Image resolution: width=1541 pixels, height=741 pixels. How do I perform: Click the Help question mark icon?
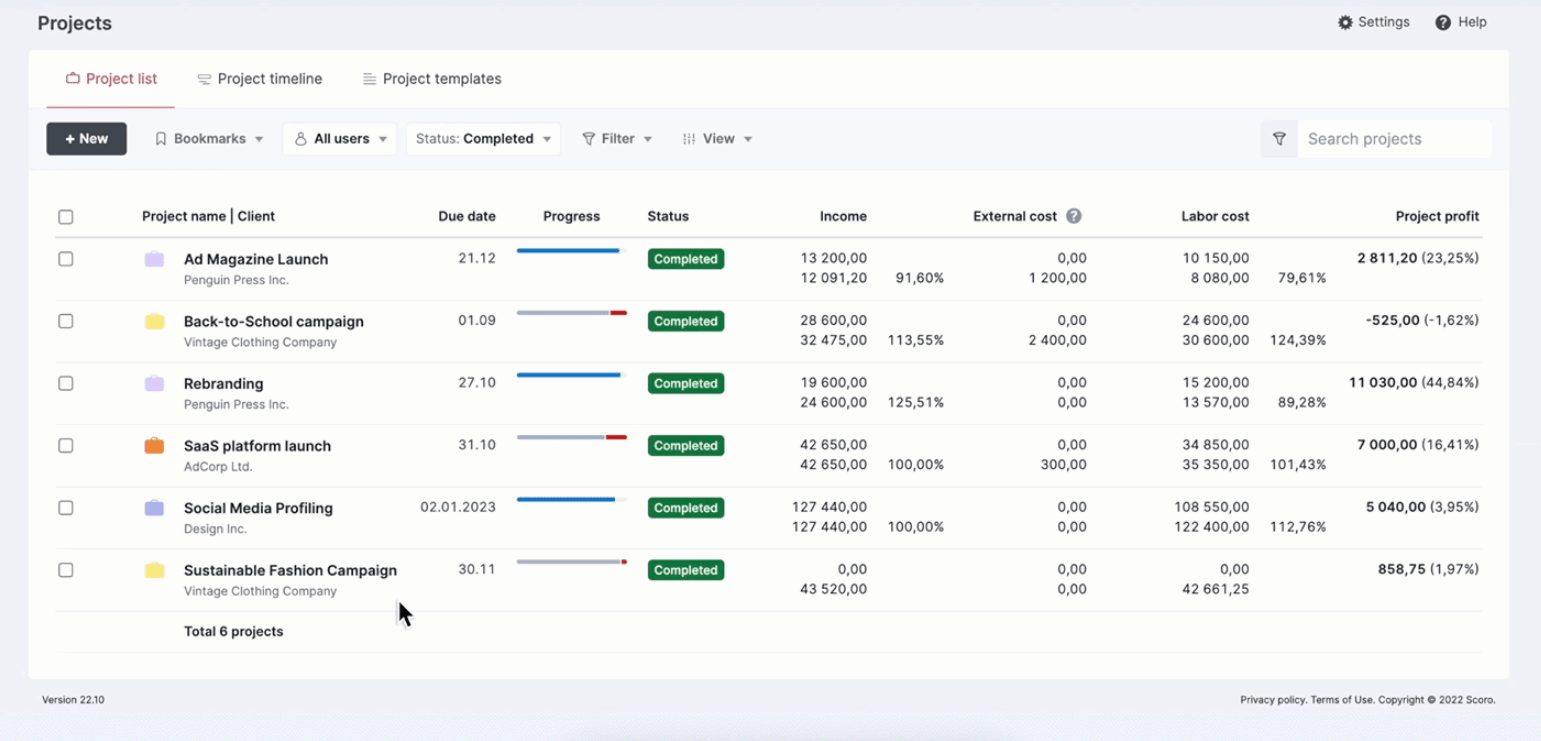(1443, 22)
